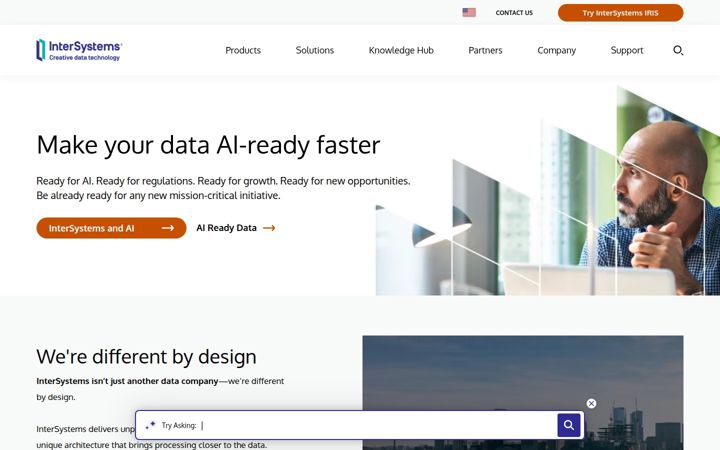Open the US flag language selector
This screenshot has width=720, height=450.
(x=469, y=12)
